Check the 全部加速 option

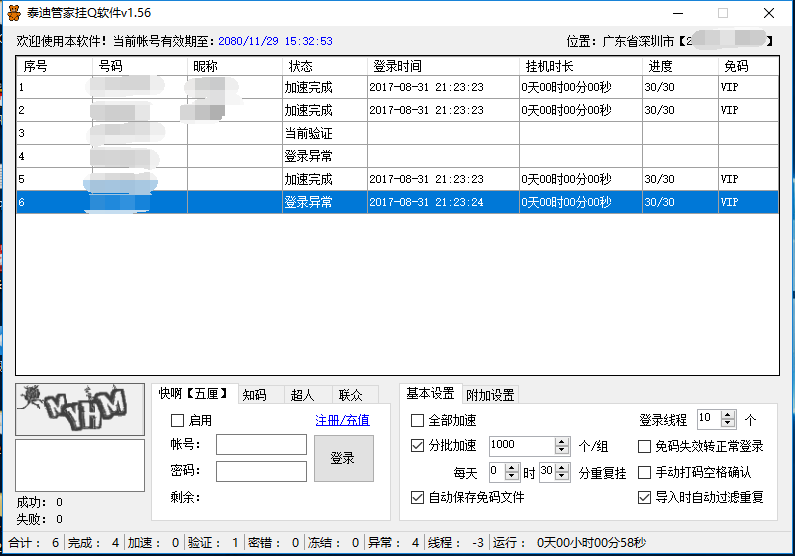coord(418,420)
